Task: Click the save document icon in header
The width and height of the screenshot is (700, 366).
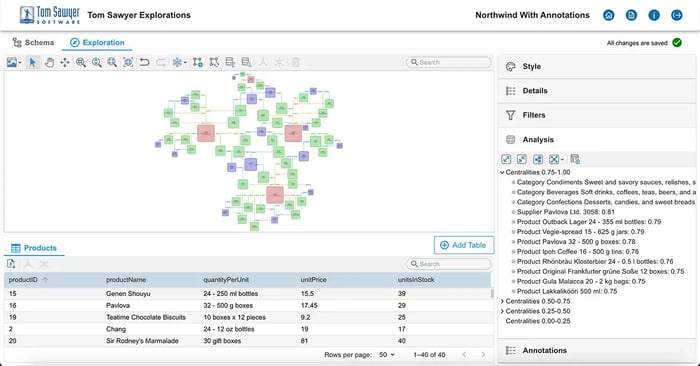Action: pos(631,15)
